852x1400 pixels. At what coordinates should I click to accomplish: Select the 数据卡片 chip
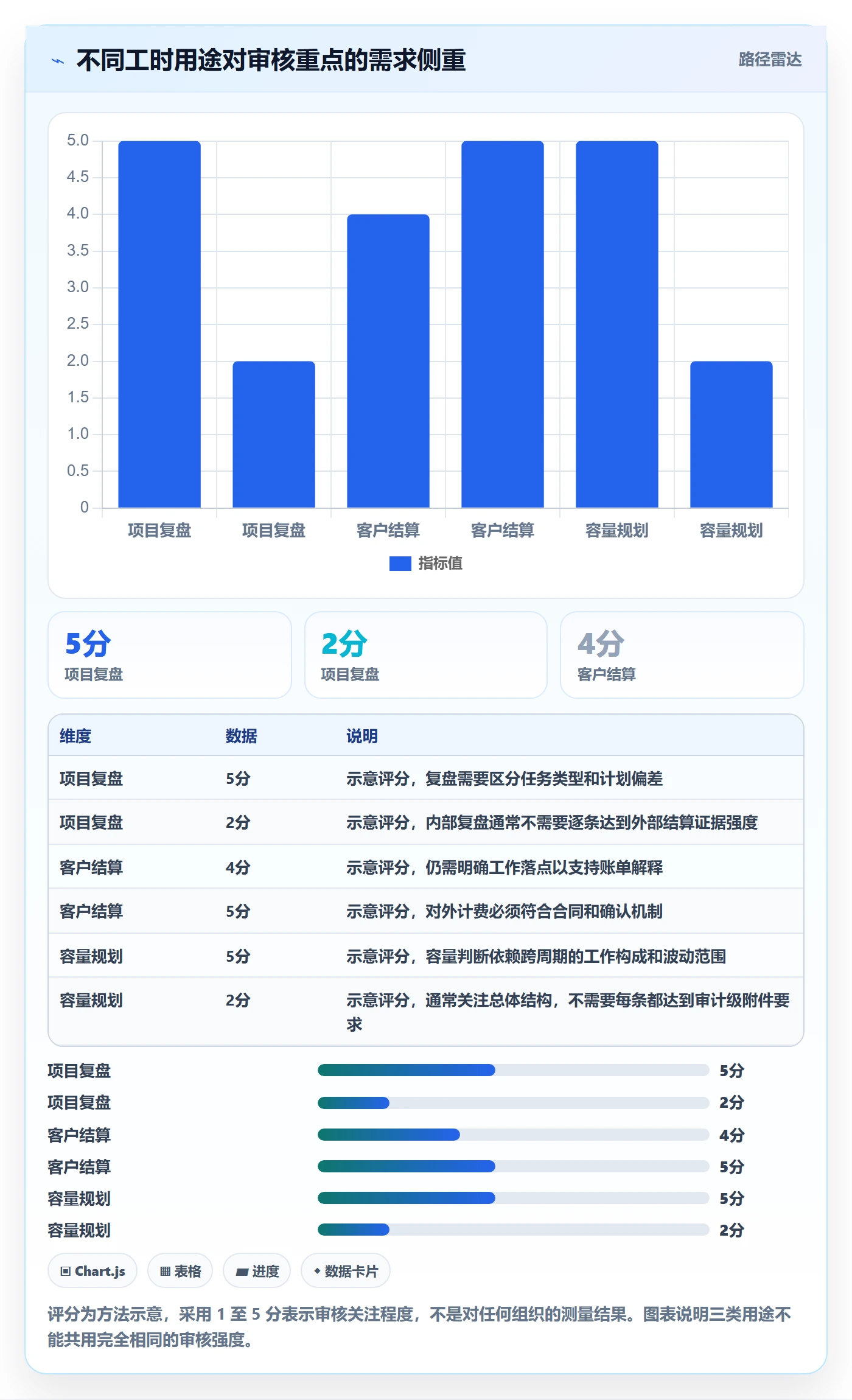[x=346, y=1271]
